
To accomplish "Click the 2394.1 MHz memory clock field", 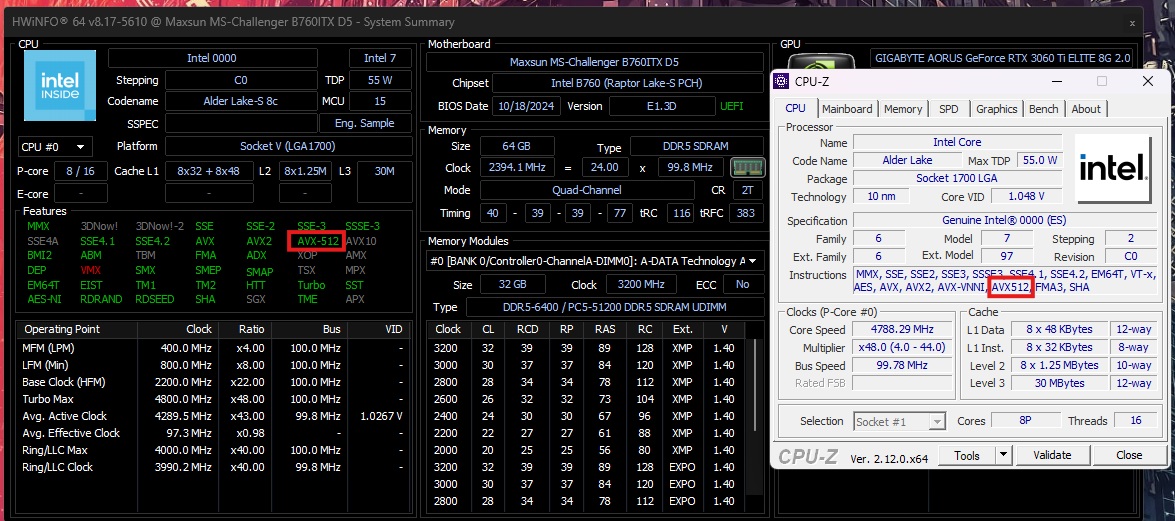I will [516, 167].
